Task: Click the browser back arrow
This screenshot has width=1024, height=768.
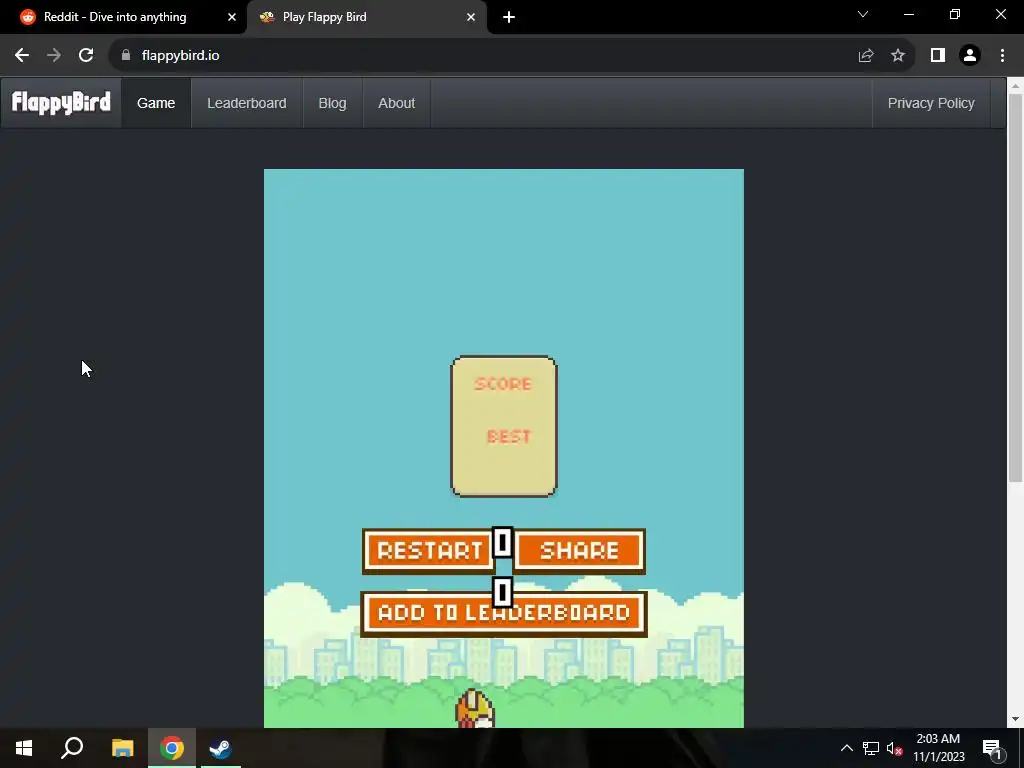Action: (x=22, y=56)
